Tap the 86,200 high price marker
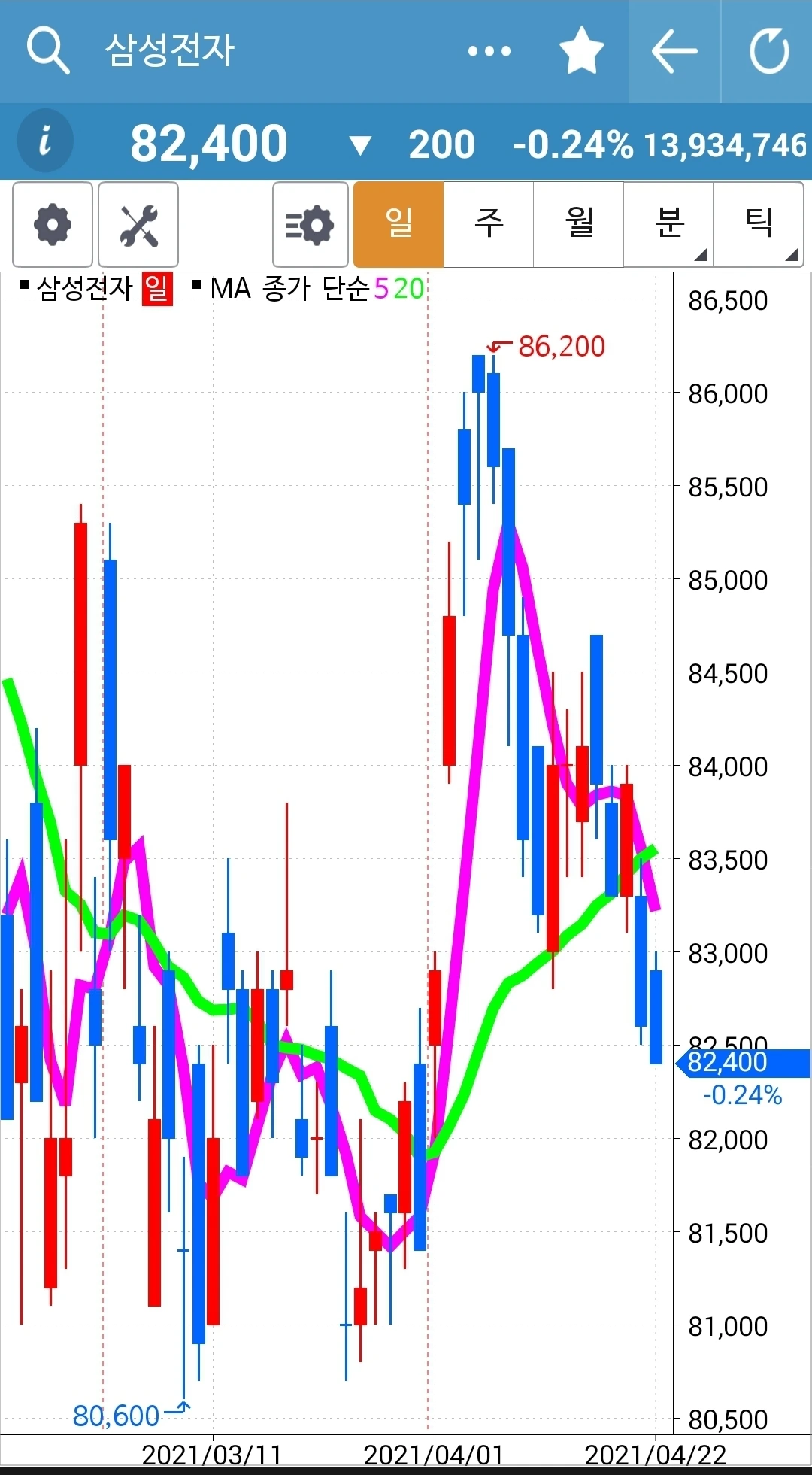 (x=561, y=347)
